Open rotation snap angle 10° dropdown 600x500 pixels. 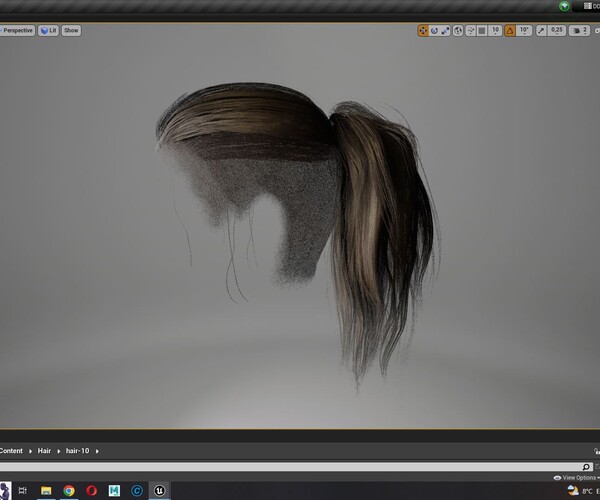(x=524, y=31)
